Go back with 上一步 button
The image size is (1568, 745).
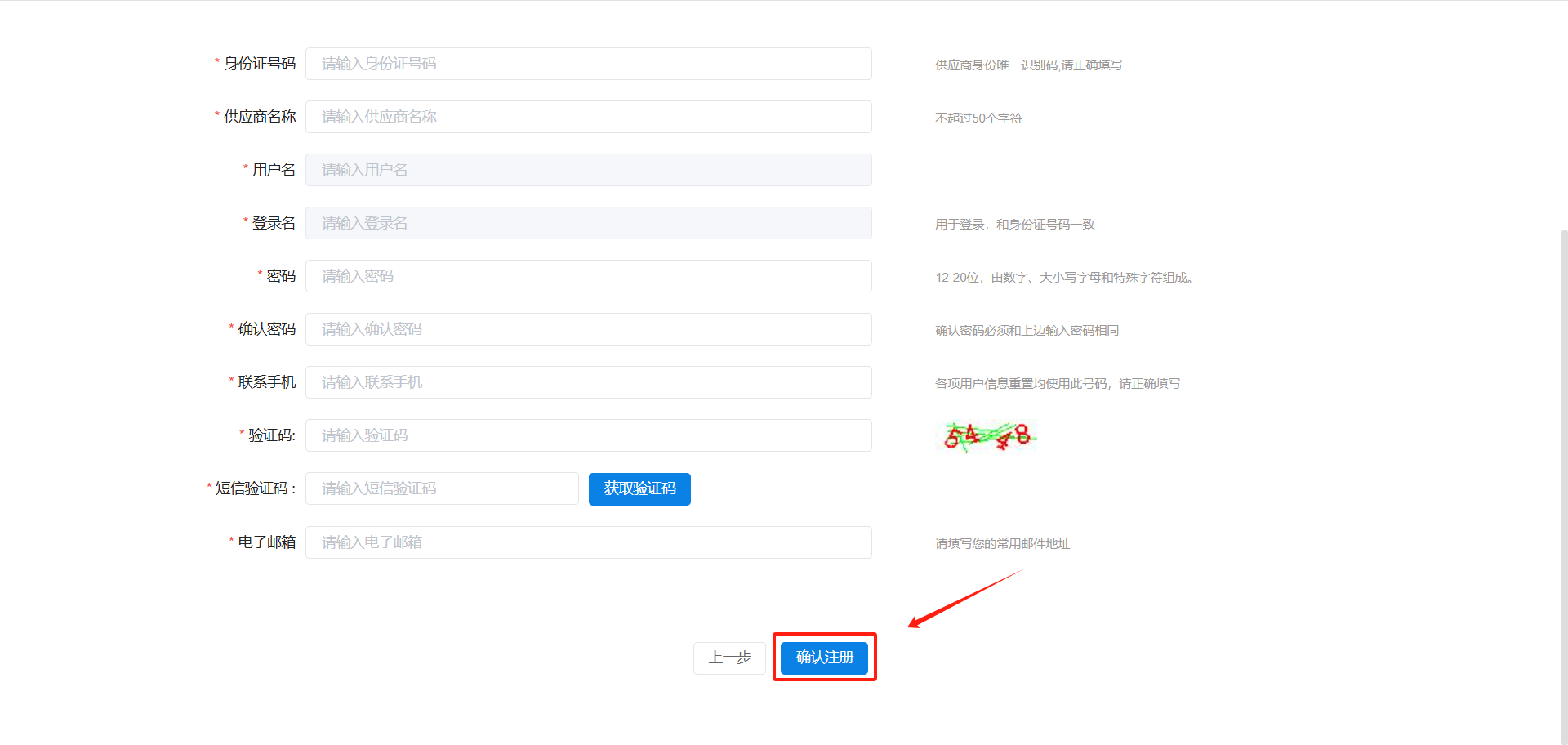729,658
